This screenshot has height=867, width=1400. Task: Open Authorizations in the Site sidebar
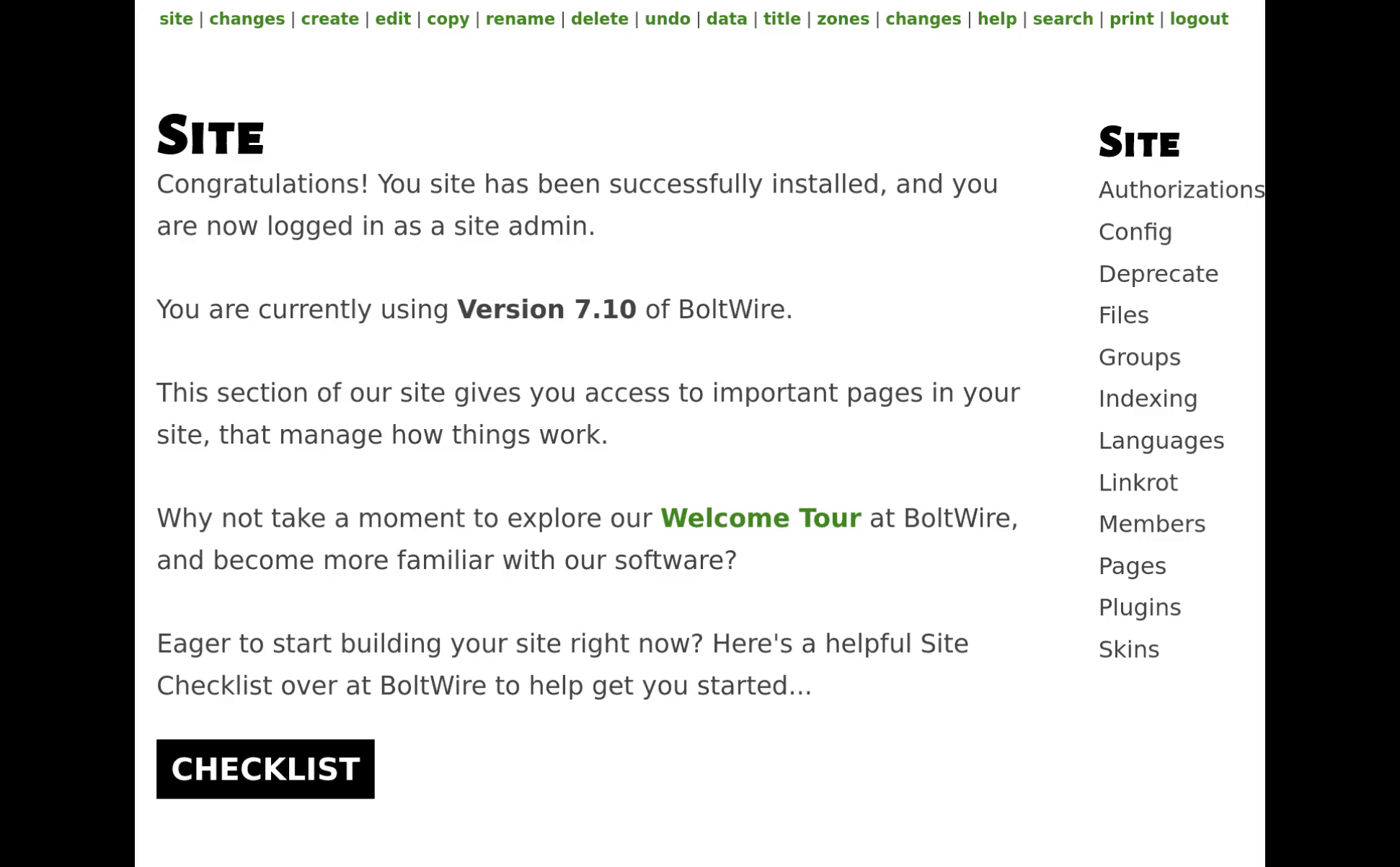(x=1181, y=190)
